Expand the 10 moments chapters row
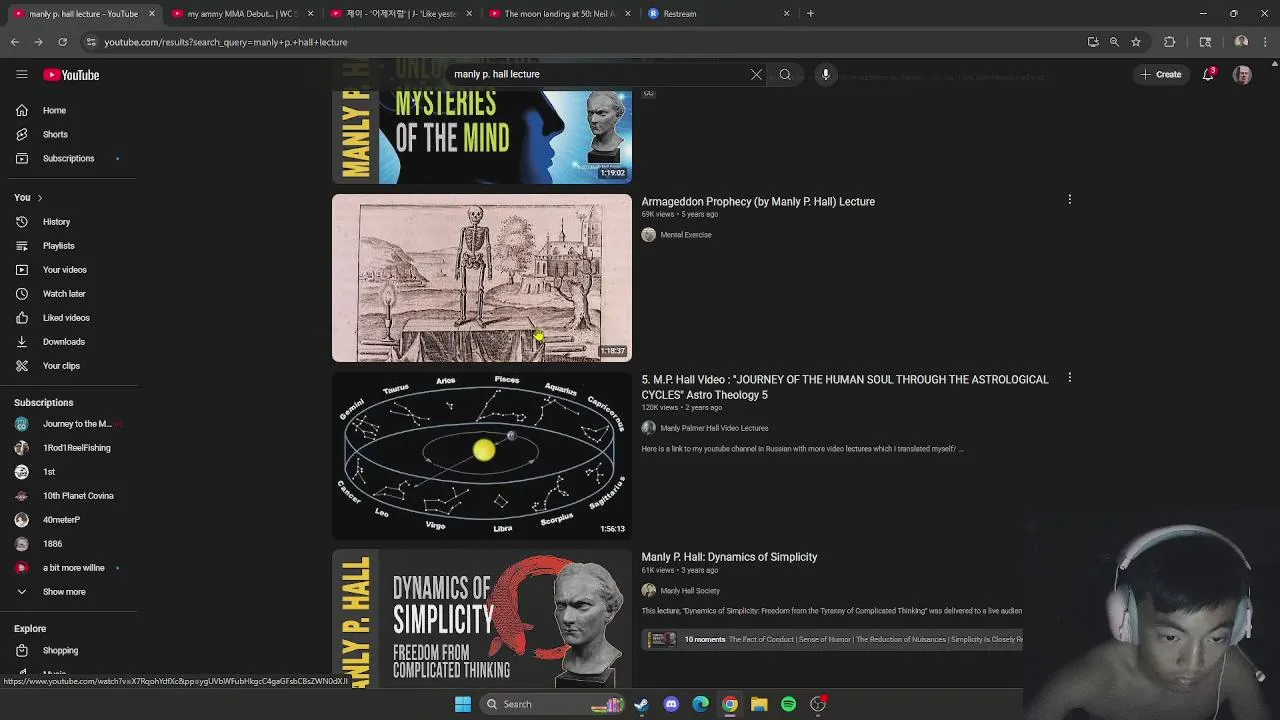This screenshot has height=720, width=1280. (832, 639)
